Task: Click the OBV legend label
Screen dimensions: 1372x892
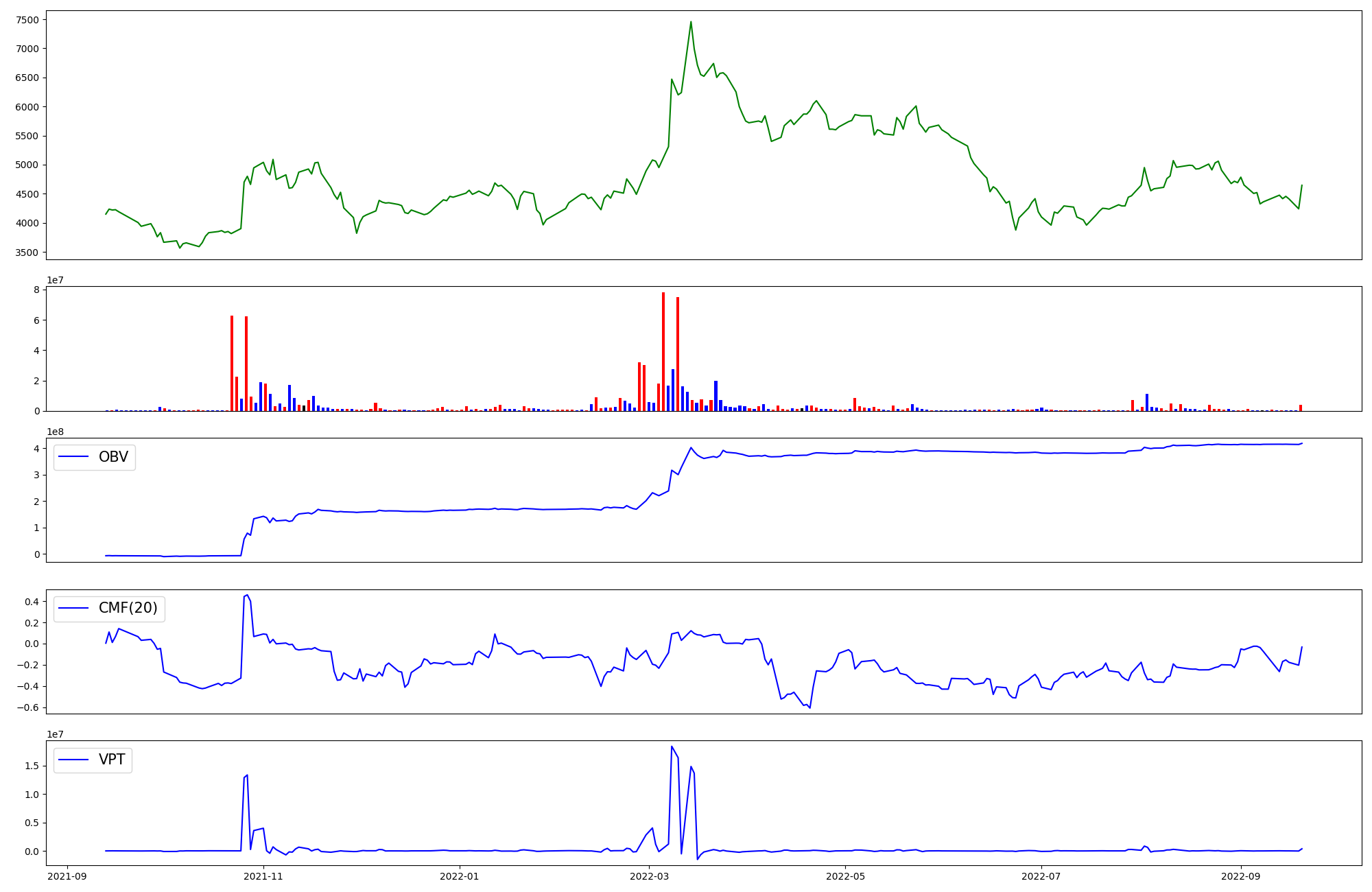Action: click(113, 457)
